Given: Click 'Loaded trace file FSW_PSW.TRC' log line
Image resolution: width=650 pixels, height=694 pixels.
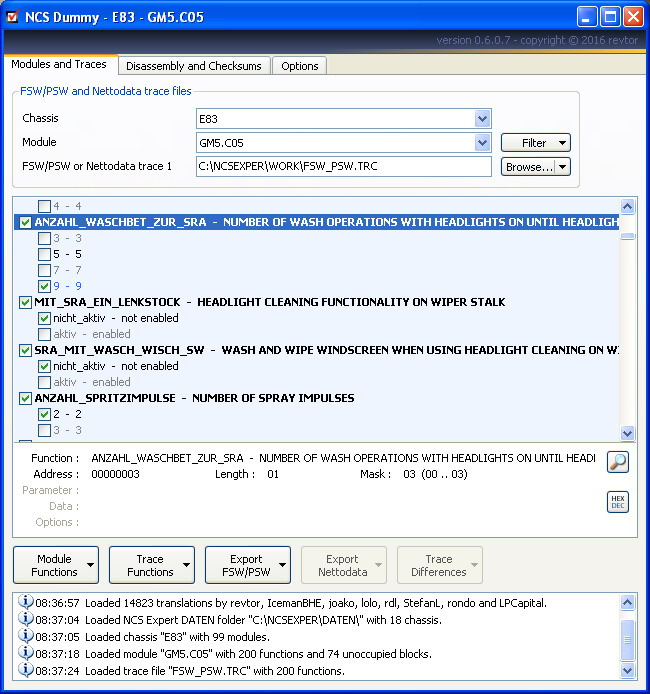Looking at the screenshot, I should point(215,671).
